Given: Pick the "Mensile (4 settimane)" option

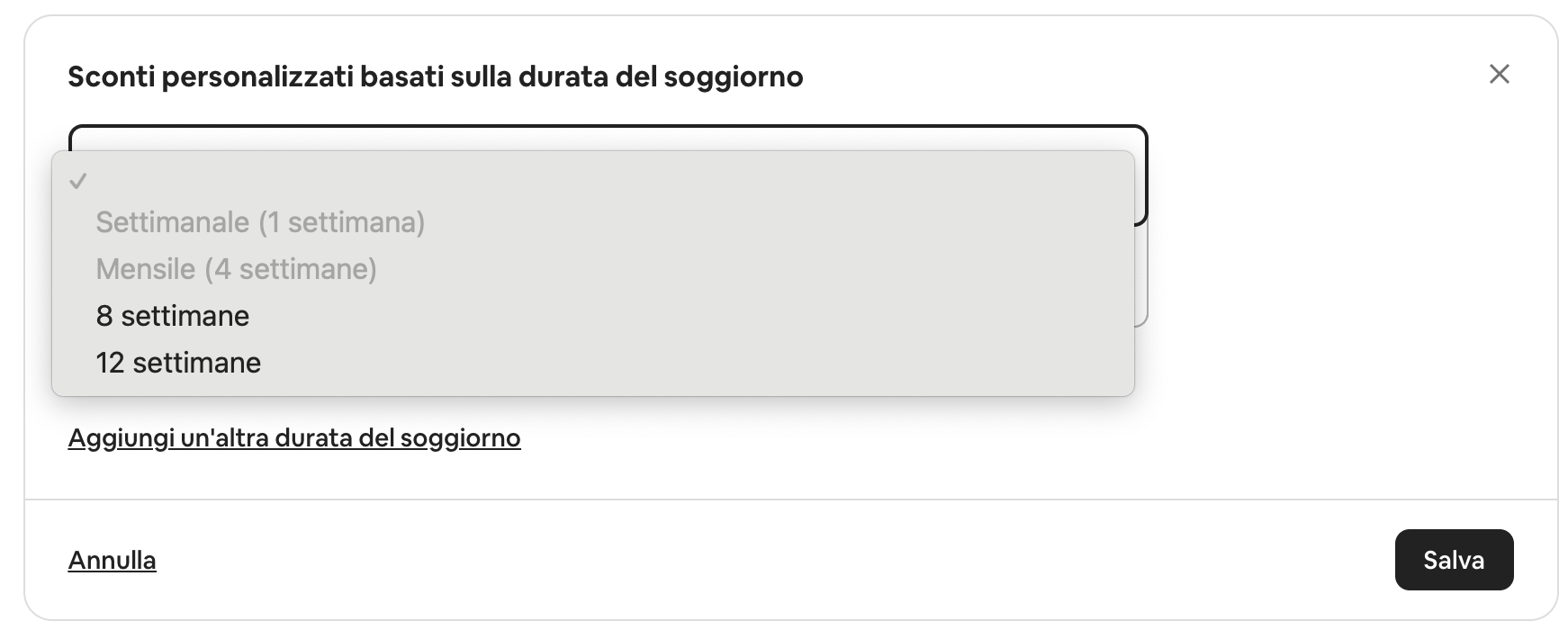Looking at the screenshot, I should (236, 269).
